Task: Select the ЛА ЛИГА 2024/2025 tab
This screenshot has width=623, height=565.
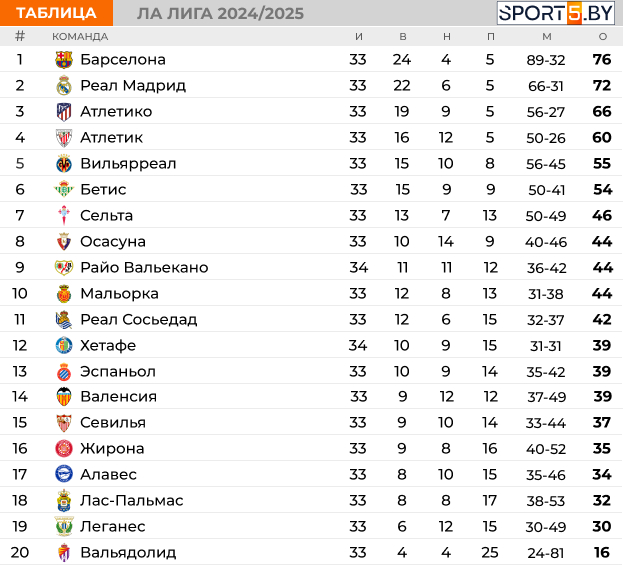Action: (x=221, y=14)
